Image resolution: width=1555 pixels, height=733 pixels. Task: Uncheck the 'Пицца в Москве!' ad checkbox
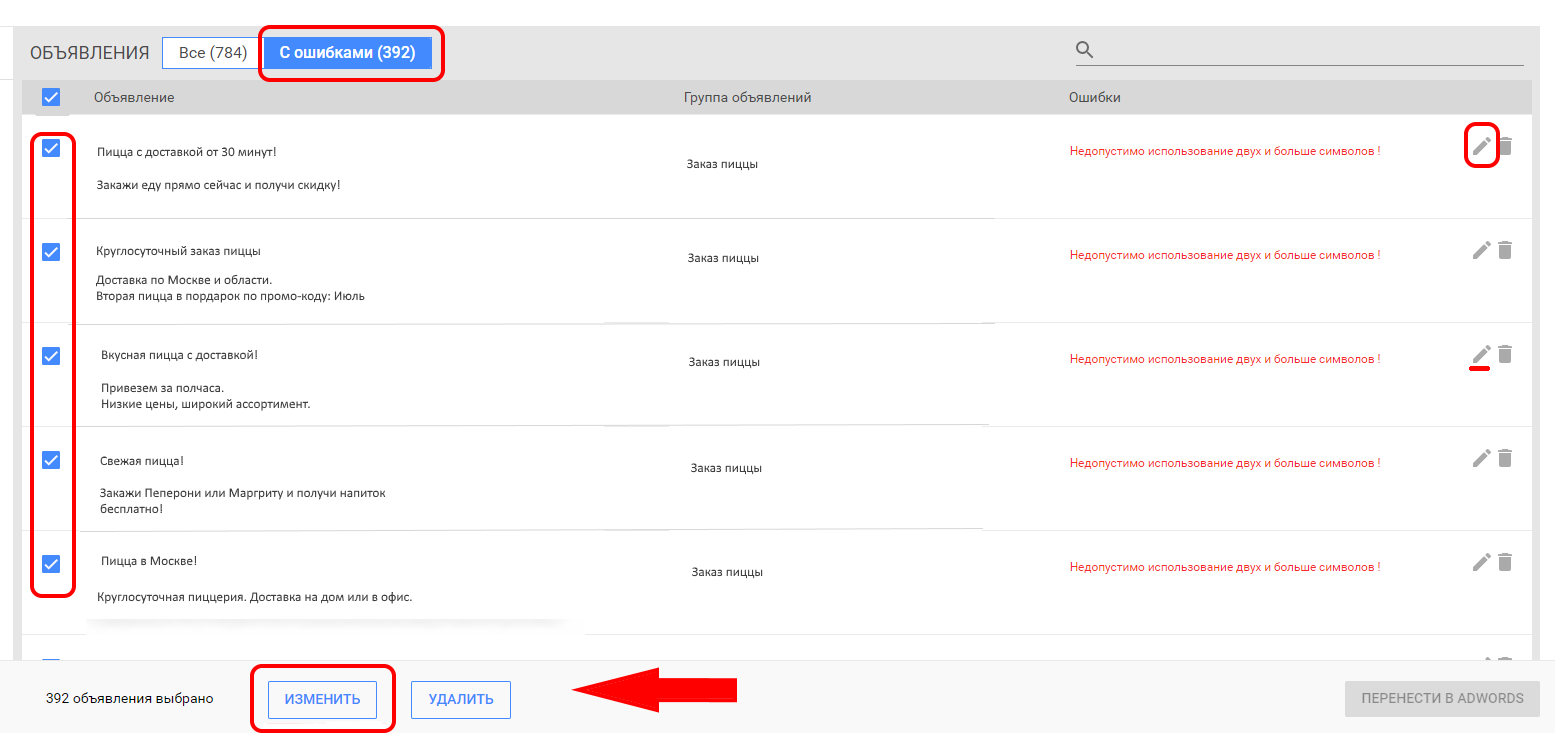[x=51, y=564]
